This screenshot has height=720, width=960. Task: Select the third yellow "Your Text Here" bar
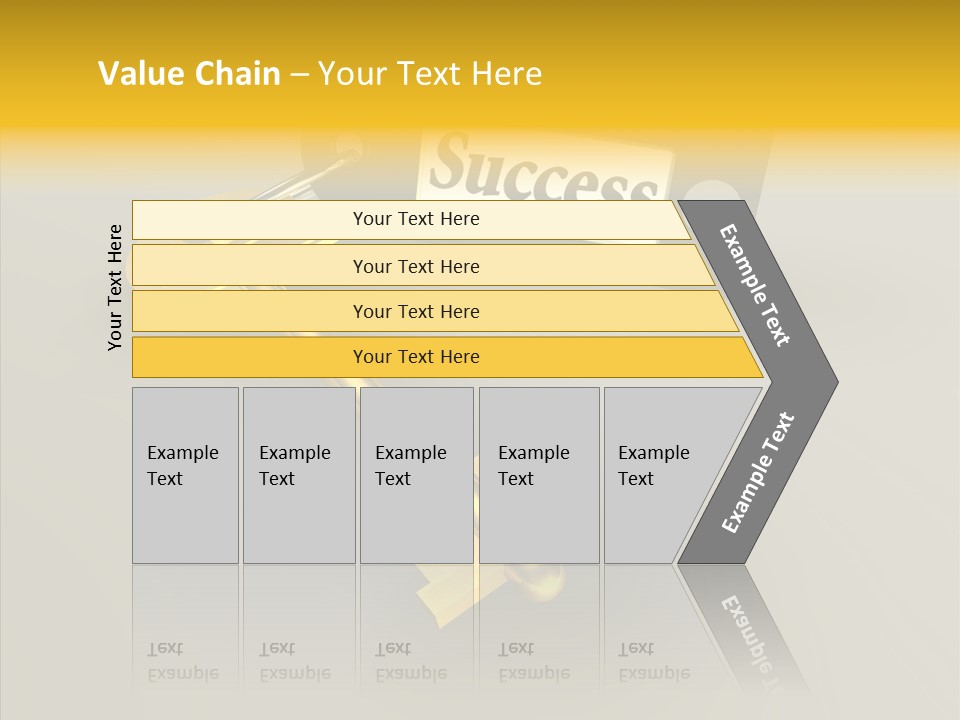(x=415, y=311)
